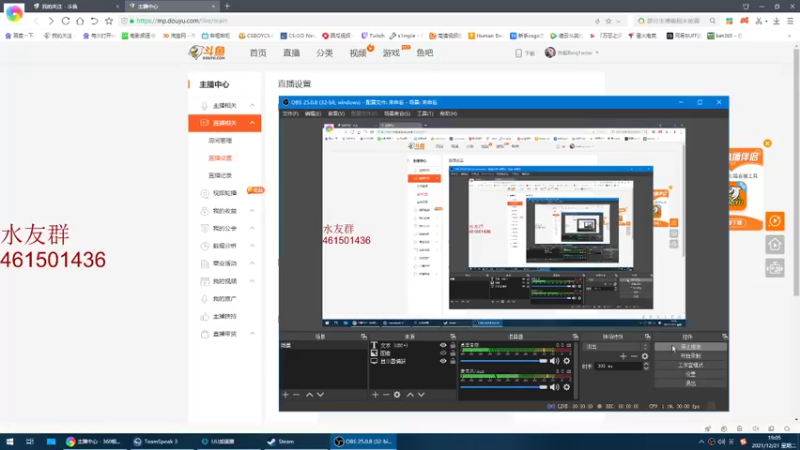This screenshot has width=800, height=450.
Task: Pop out the 混音器 mixer dock
Action: click(x=576, y=337)
